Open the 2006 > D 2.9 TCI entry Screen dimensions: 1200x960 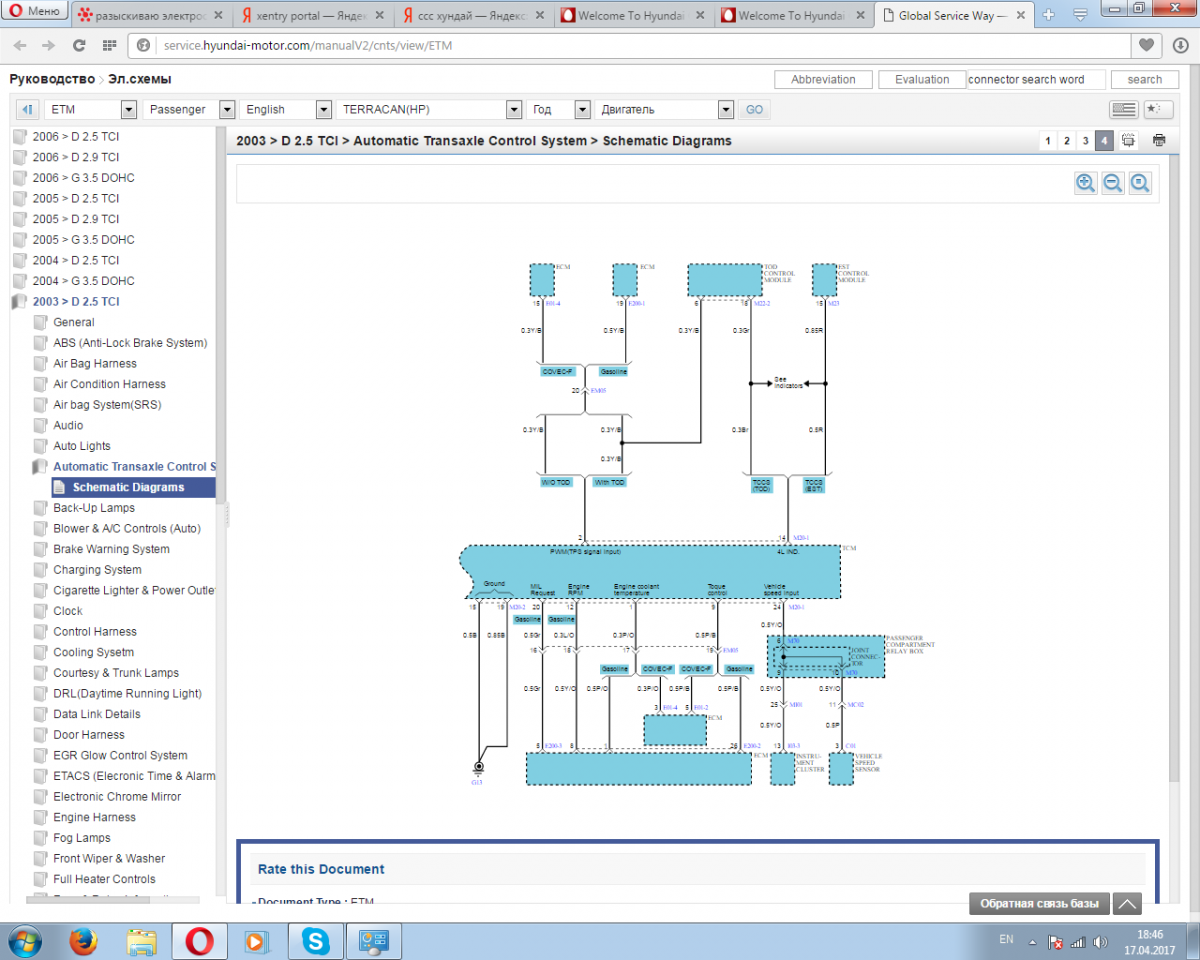(x=75, y=157)
